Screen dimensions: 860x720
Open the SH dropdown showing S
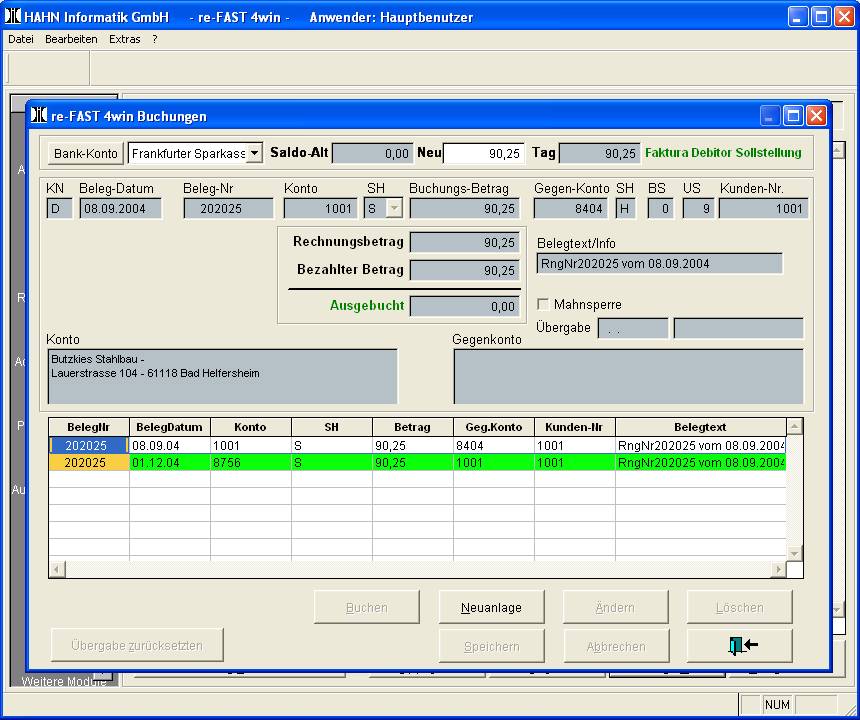(x=394, y=208)
